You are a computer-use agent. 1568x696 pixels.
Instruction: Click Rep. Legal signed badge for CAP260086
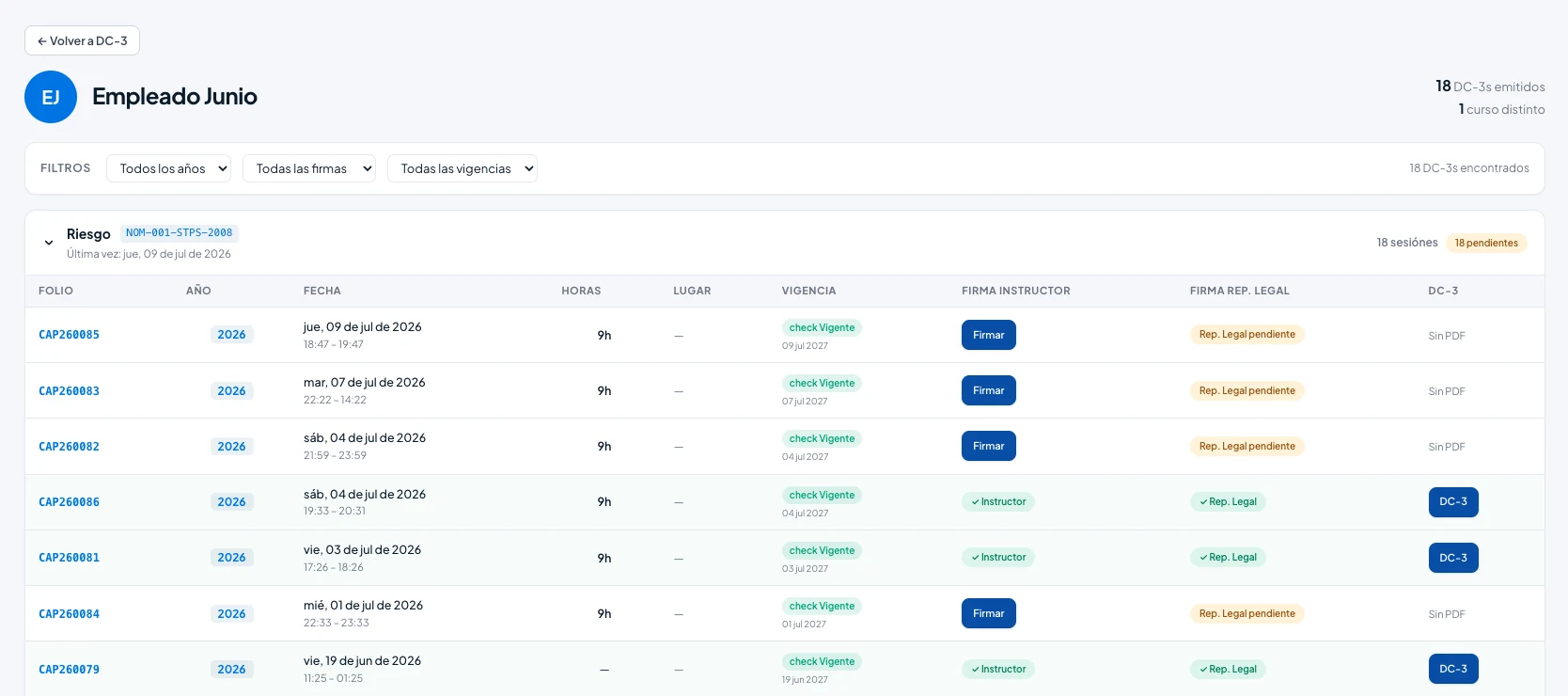(x=1228, y=502)
